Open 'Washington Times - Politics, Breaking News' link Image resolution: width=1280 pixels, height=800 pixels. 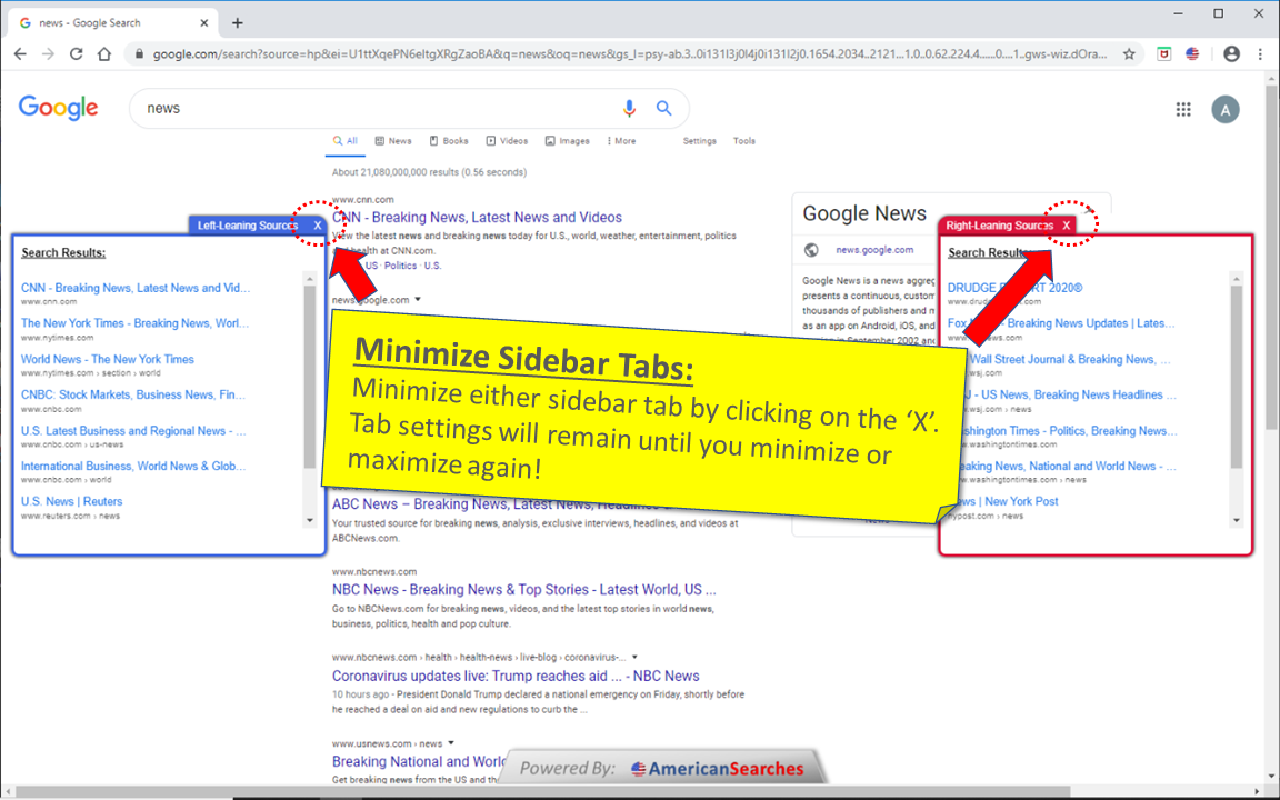click(1065, 431)
